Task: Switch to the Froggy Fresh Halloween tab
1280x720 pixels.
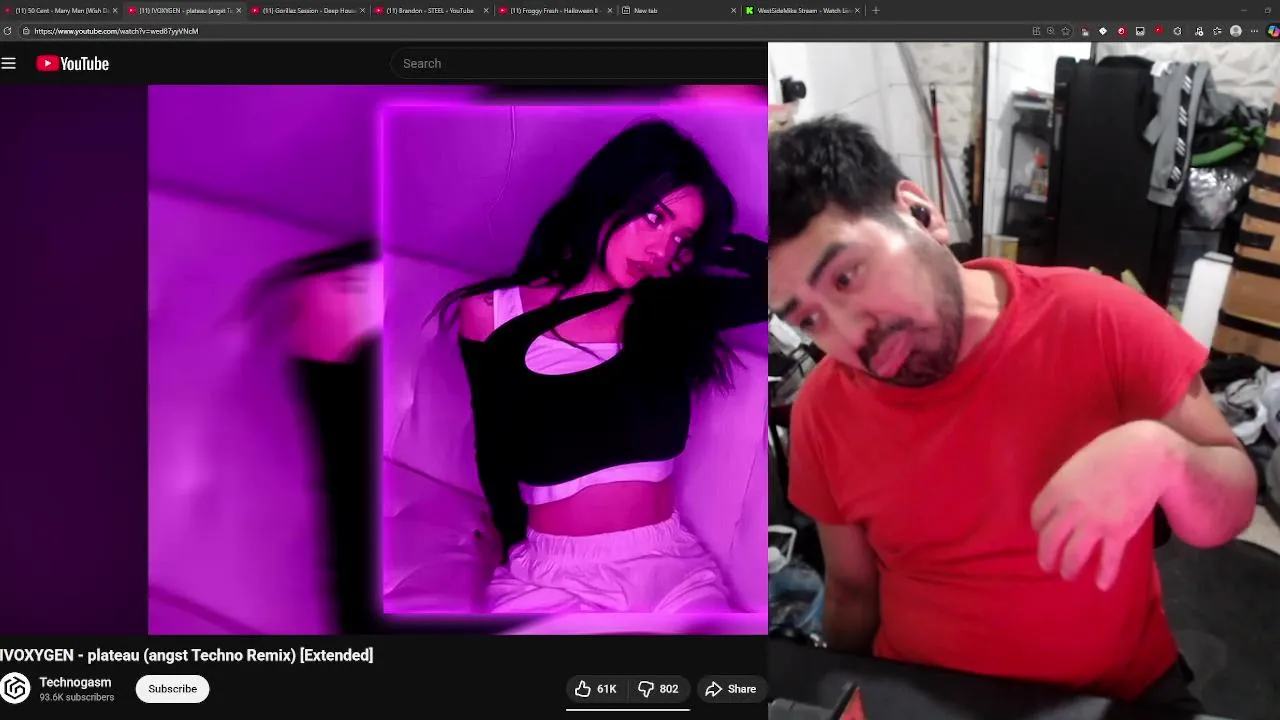Action: tap(555, 10)
